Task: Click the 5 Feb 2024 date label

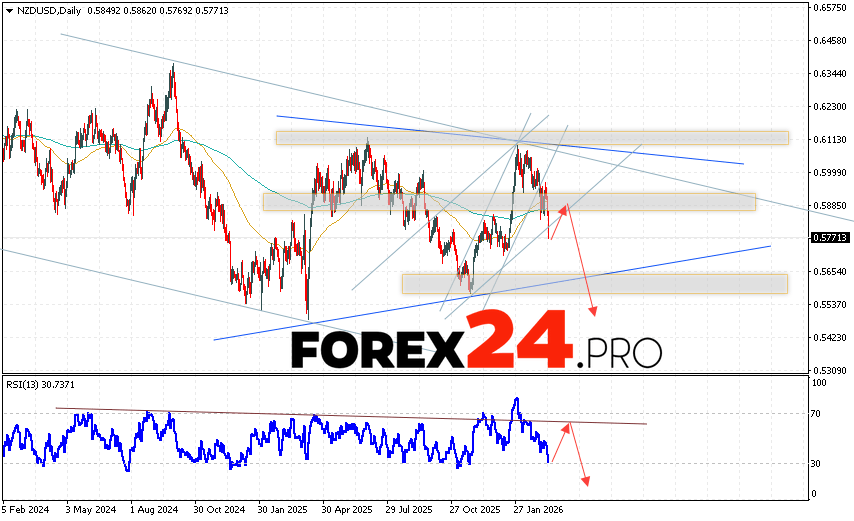Action: click(26, 509)
